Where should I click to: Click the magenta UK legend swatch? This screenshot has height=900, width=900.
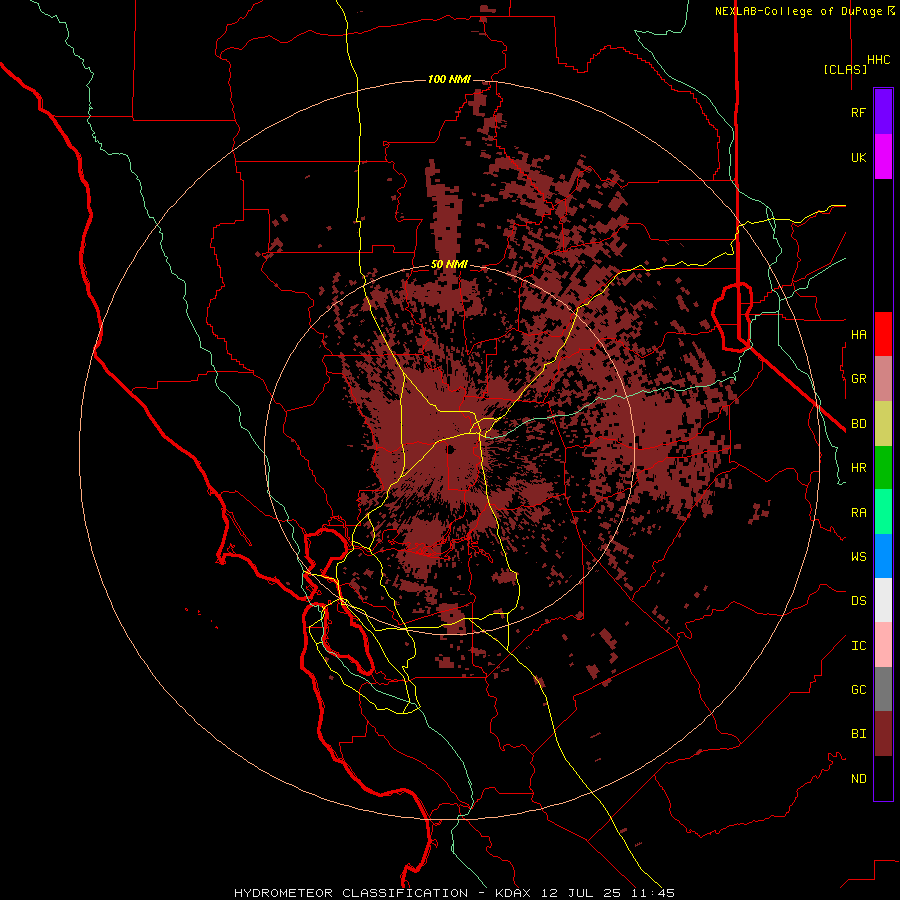(x=883, y=157)
